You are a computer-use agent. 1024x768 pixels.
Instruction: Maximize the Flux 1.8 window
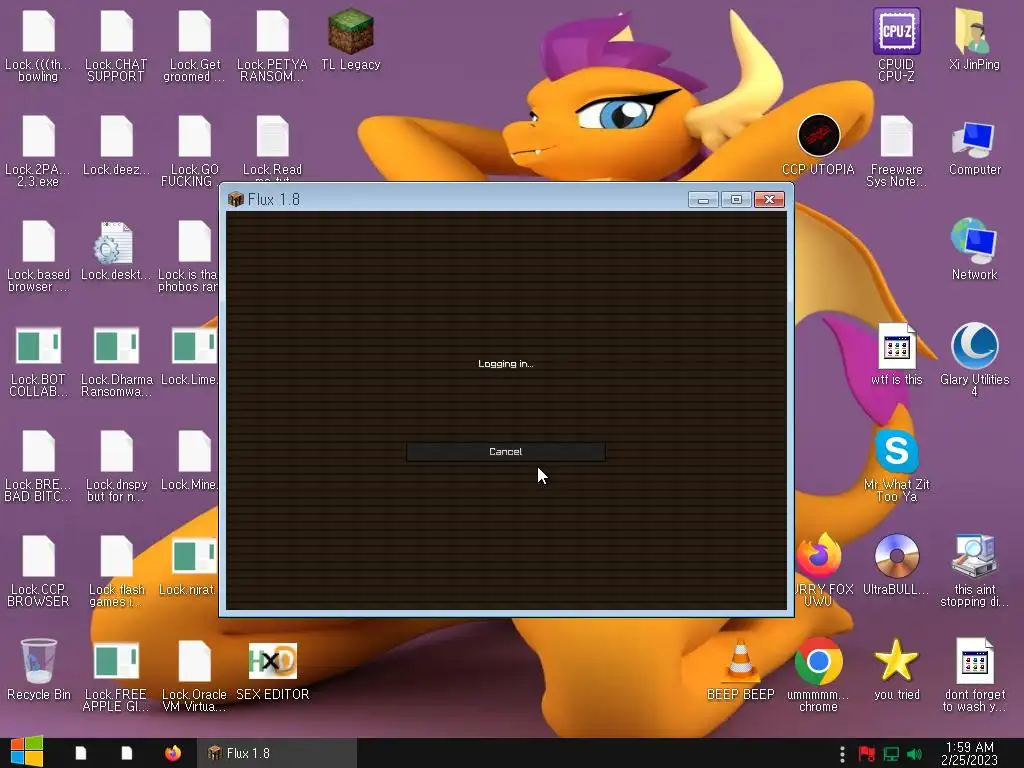(736, 199)
